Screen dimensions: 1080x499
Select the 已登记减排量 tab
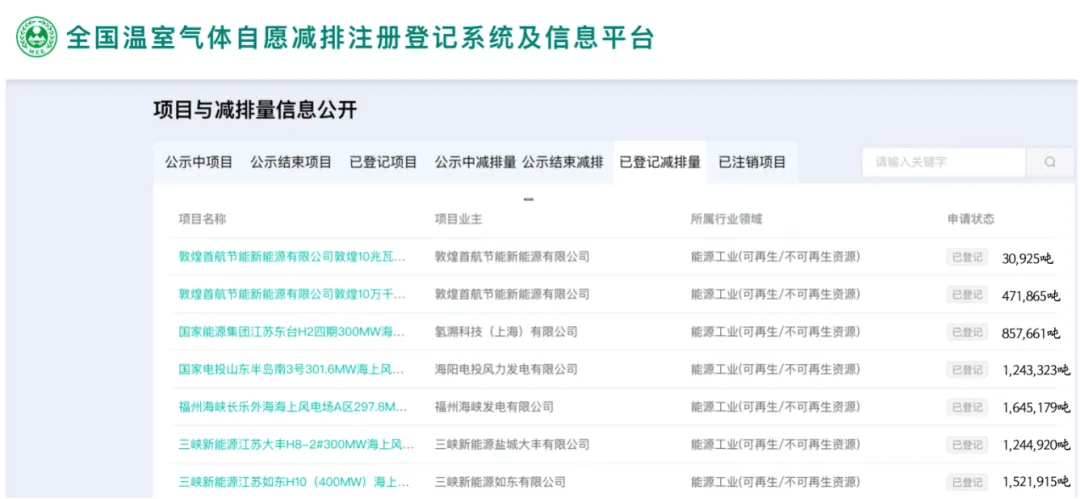[x=660, y=163]
